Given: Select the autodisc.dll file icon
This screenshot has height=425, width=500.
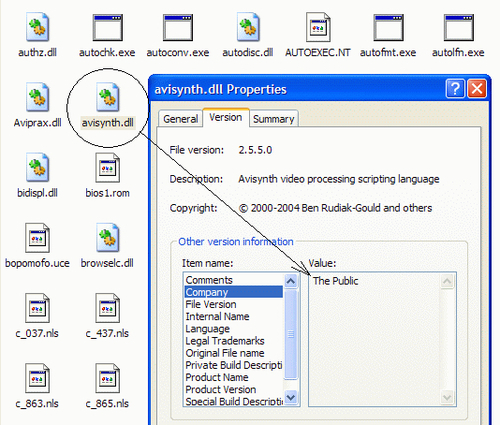Looking at the screenshot, I should point(248,27).
